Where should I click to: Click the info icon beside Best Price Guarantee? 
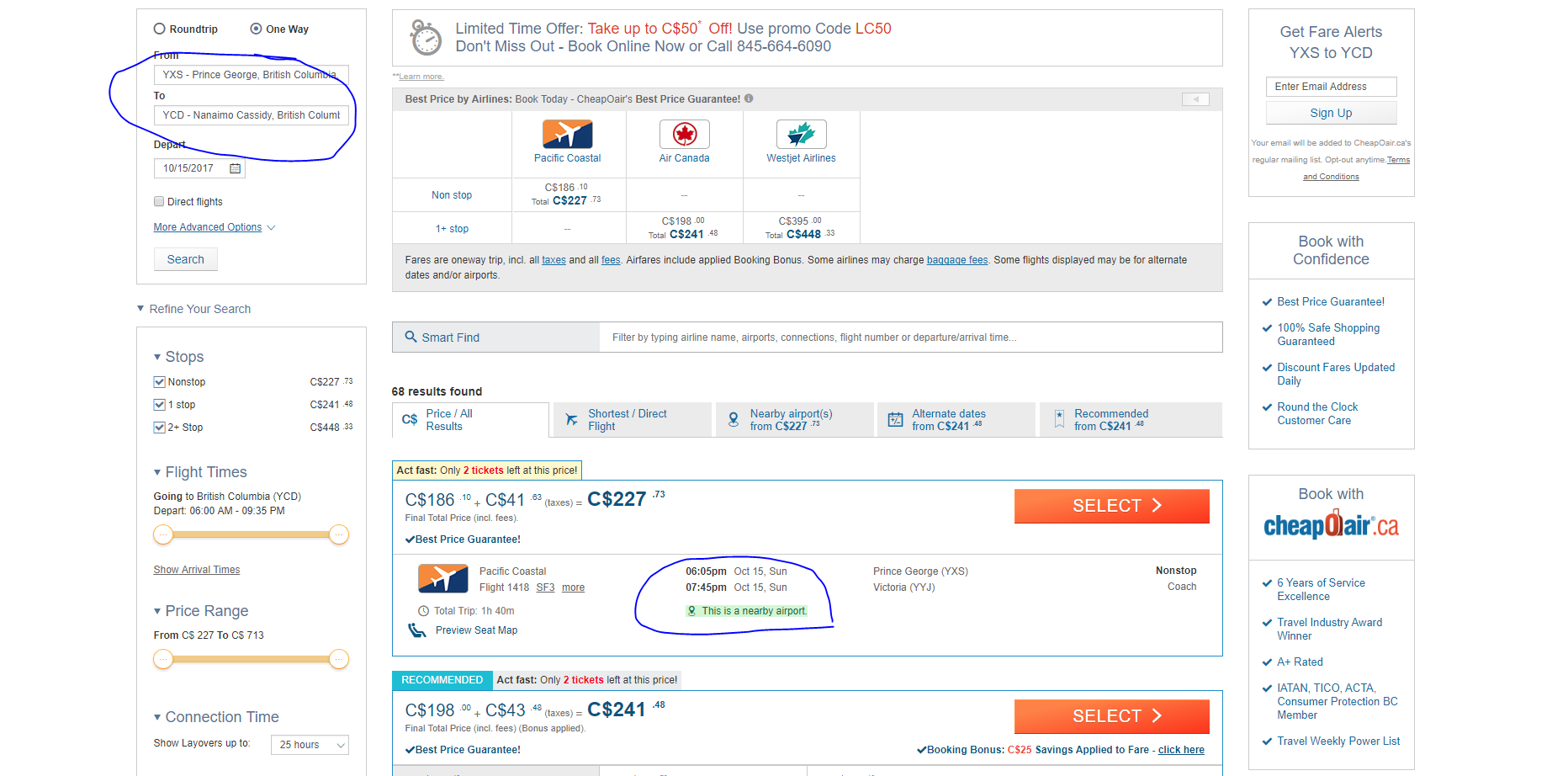[748, 98]
